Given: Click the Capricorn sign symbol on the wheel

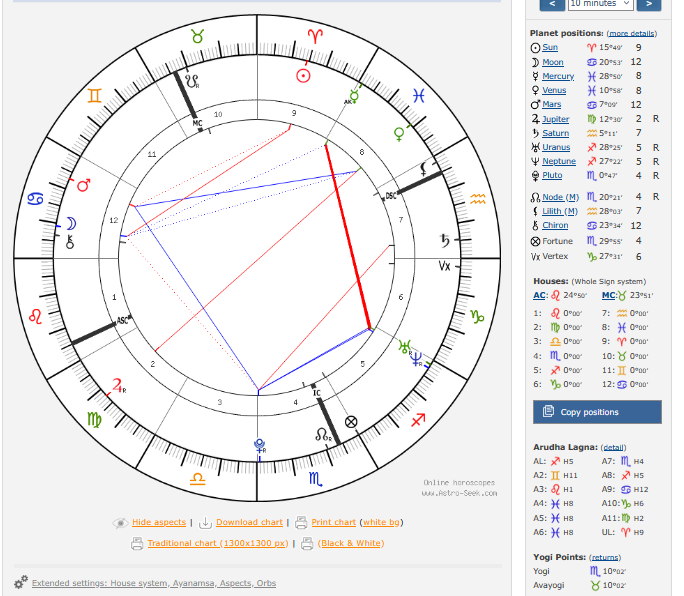Looking at the screenshot, I should (477, 316).
